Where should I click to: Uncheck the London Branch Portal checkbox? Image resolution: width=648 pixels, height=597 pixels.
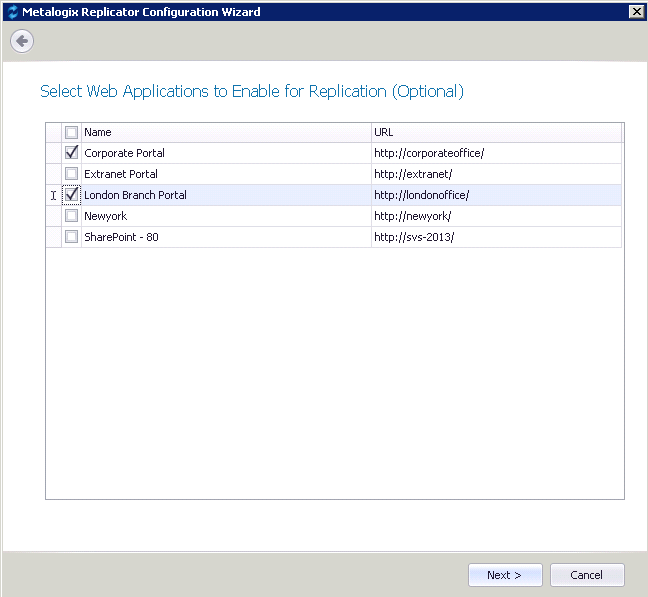point(71,195)
